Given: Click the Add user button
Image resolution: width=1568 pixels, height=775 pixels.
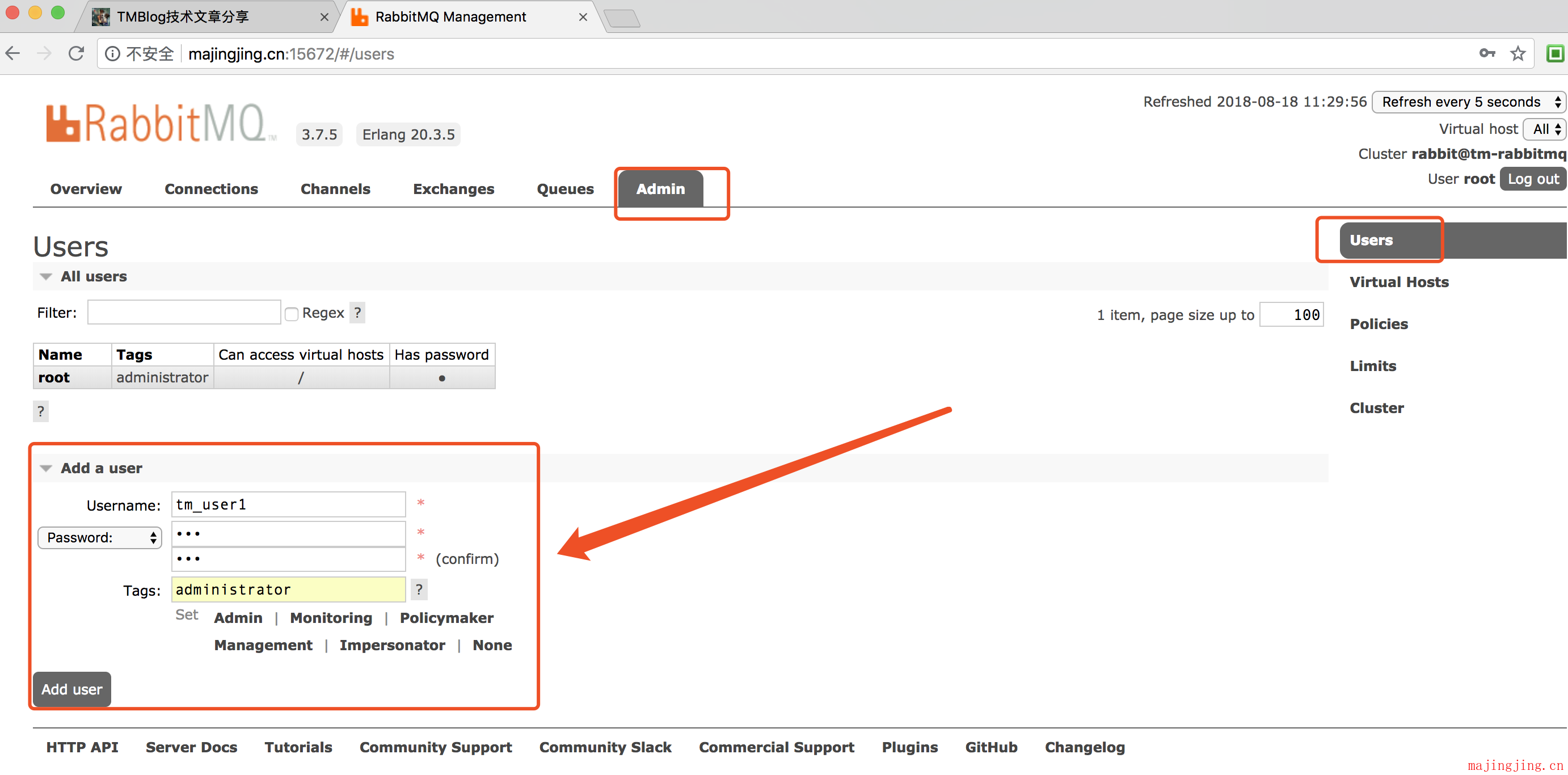Looking at the screenshot, I should [x=72, y=689].
